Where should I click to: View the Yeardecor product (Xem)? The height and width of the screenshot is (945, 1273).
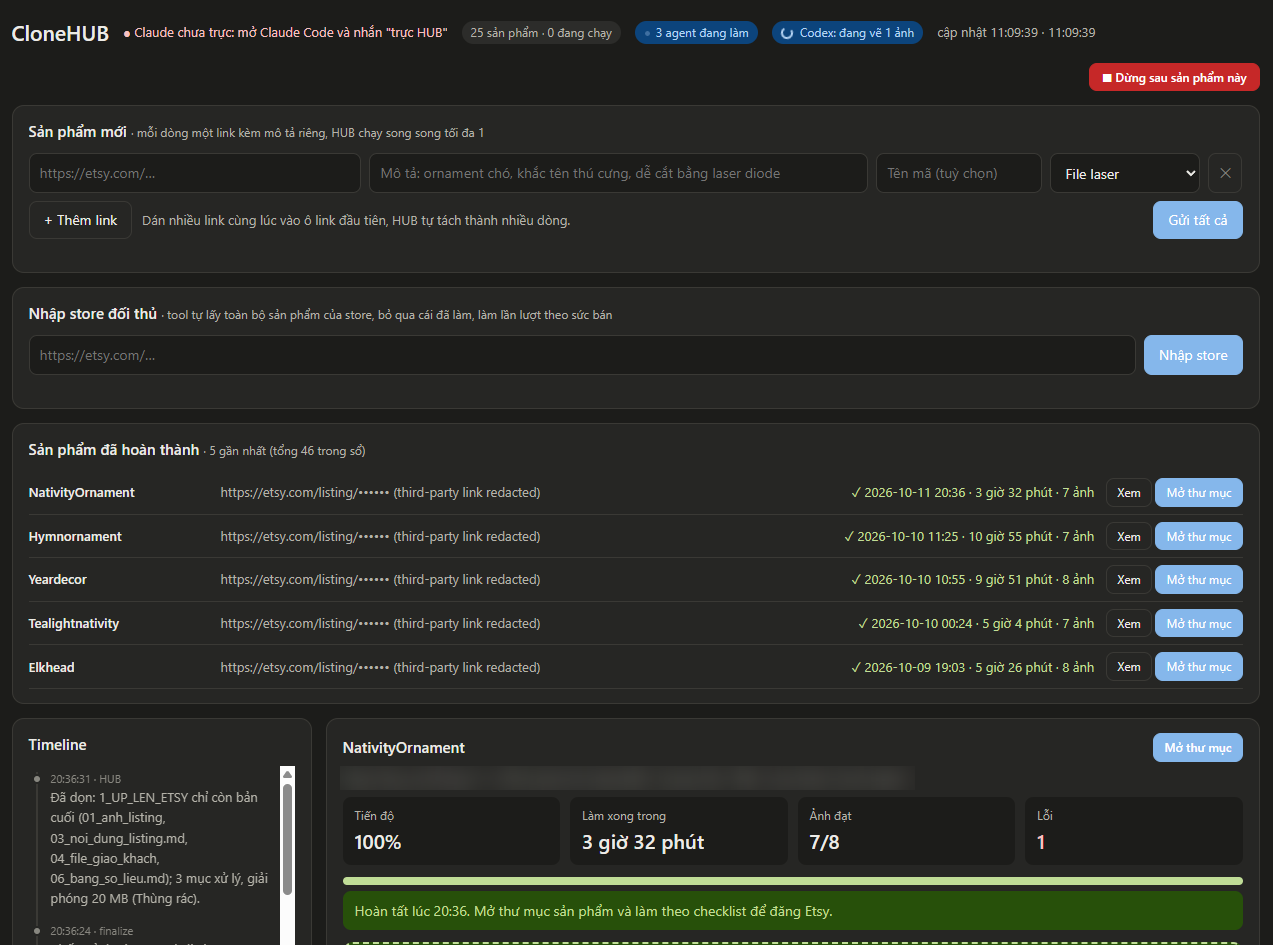point(1128,580)
